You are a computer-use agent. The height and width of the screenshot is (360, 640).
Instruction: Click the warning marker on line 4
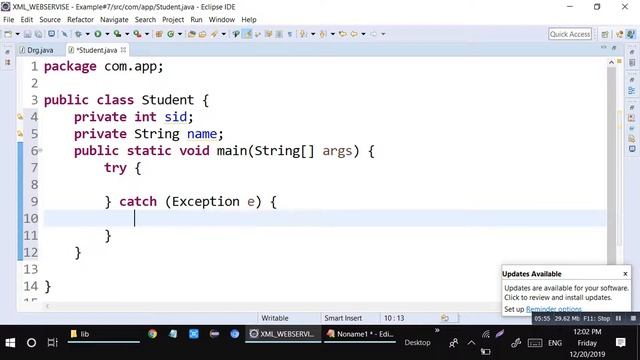(20, 117)
